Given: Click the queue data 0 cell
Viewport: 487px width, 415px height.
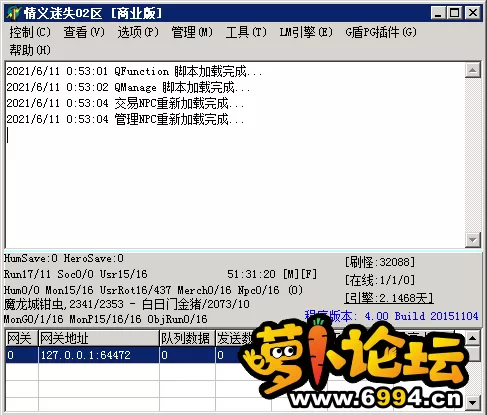Looking at the screenshot, I should (187, 355).
